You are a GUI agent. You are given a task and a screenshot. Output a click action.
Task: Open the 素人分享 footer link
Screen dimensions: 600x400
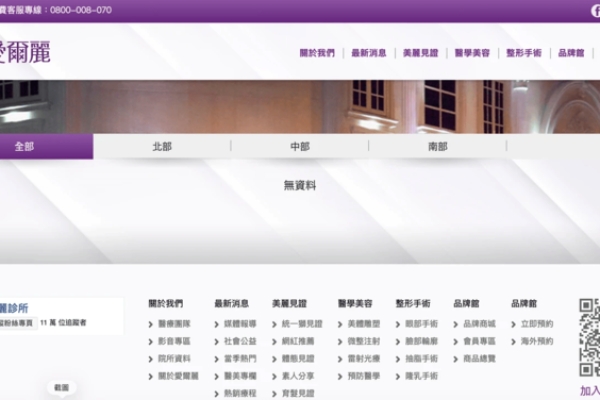click(298, 376)
